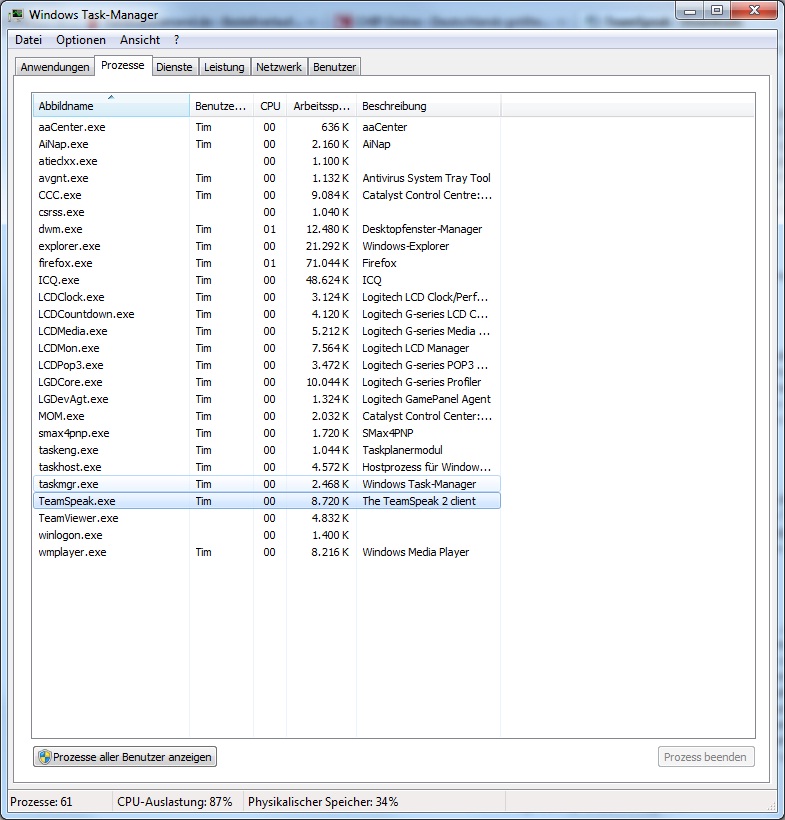
Task: Click the Physikalischer Speicher: 34% status
Action: pyautogui.click(x=323, y=802)
